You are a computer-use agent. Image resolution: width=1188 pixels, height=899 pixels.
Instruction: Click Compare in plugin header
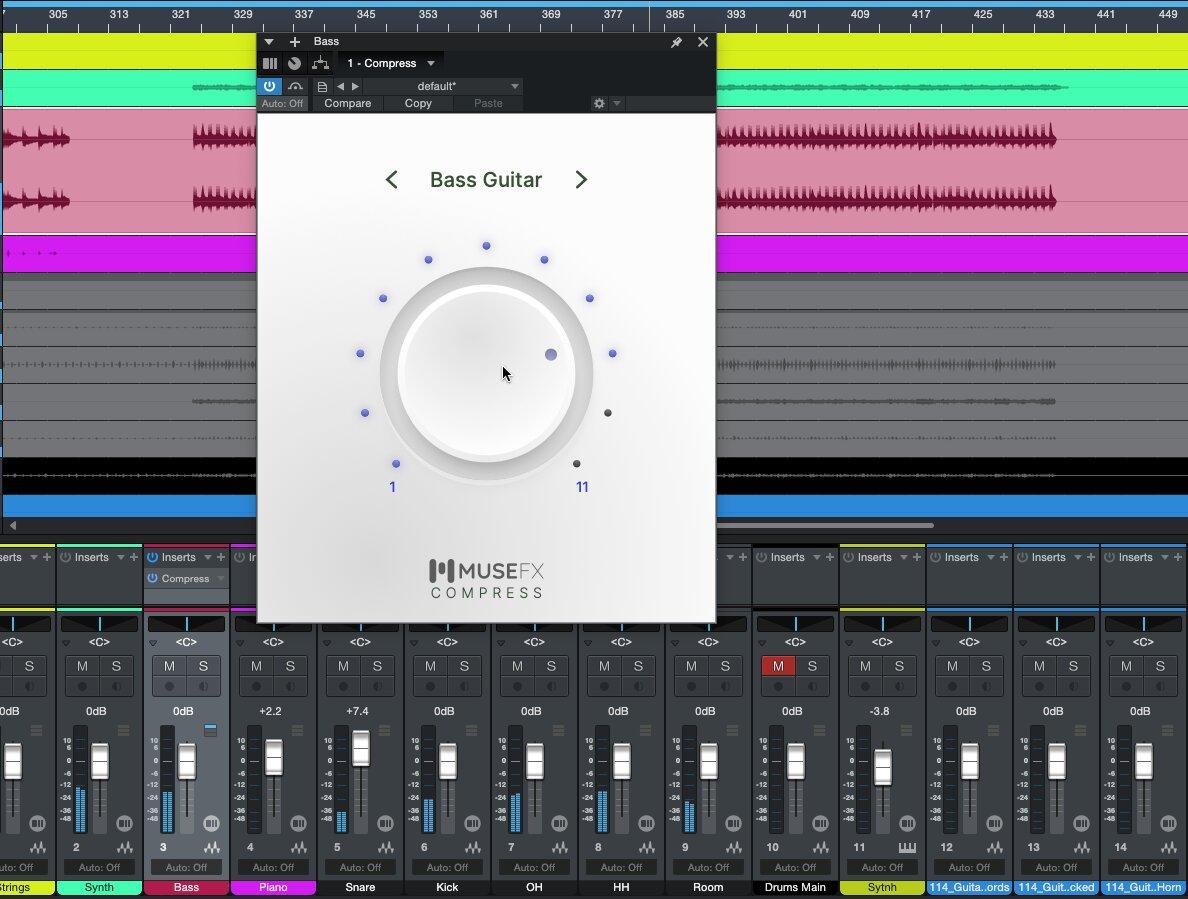(x=348, y=104)
